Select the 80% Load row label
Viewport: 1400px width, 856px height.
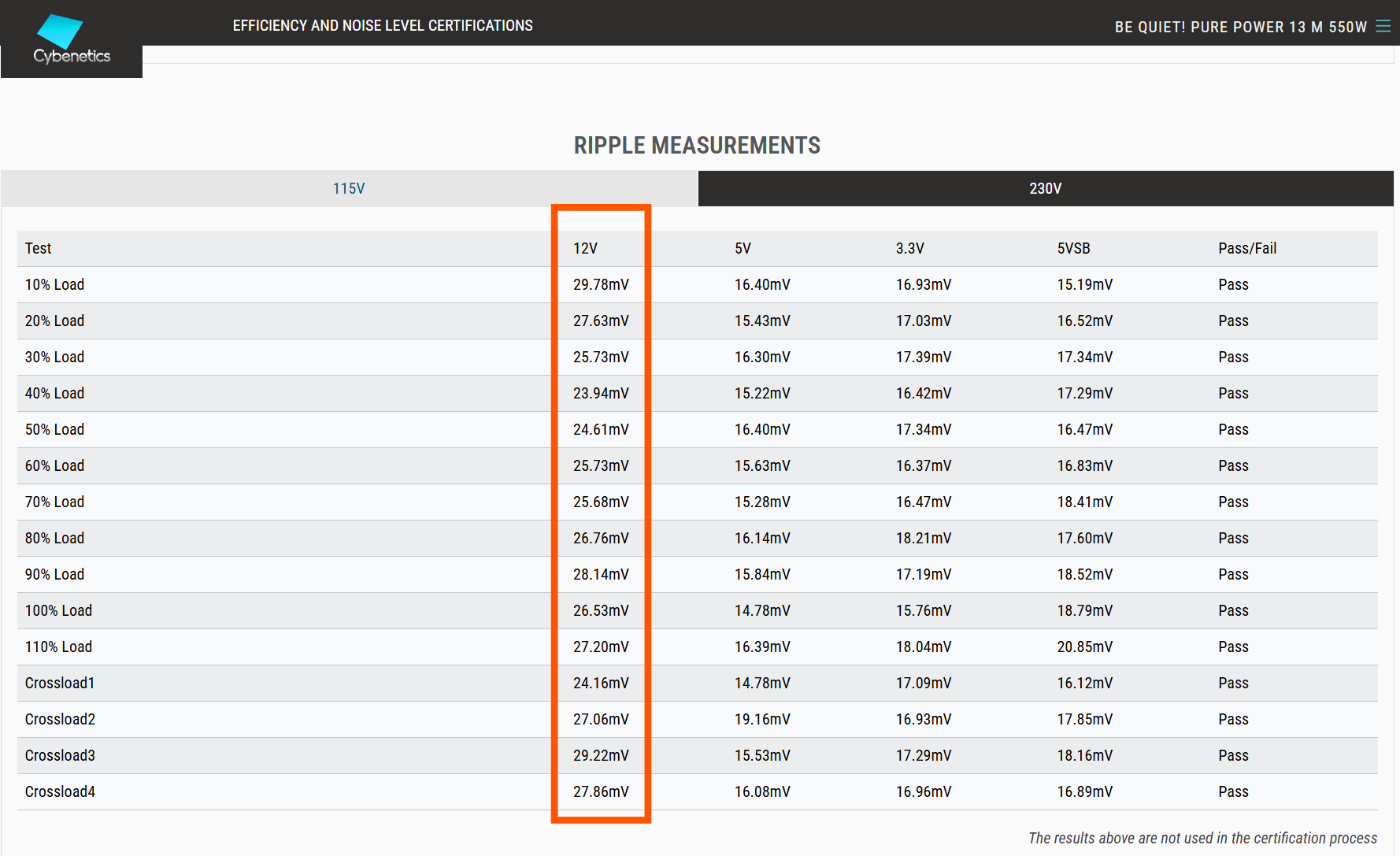[54, 538]
